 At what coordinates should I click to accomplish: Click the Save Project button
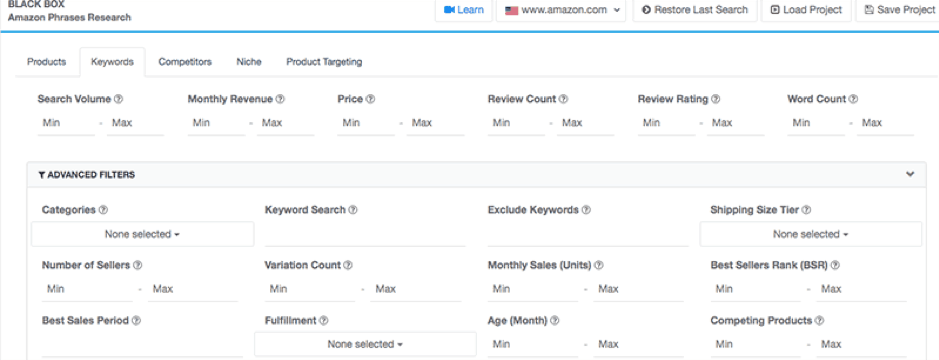899,10
